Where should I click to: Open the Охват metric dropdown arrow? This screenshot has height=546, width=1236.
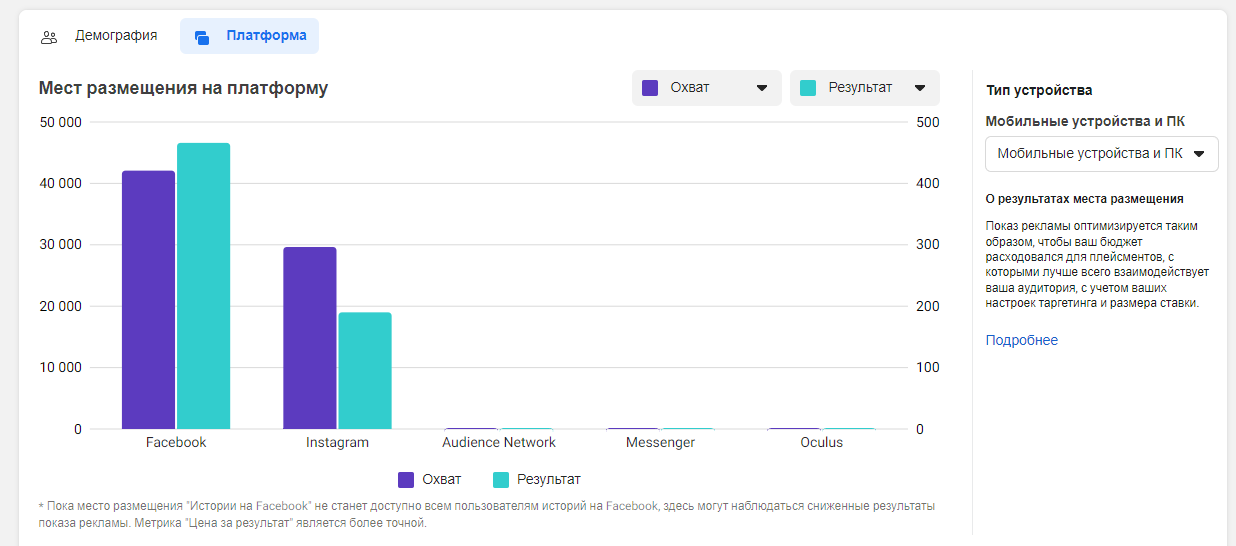tap(762, 88)
